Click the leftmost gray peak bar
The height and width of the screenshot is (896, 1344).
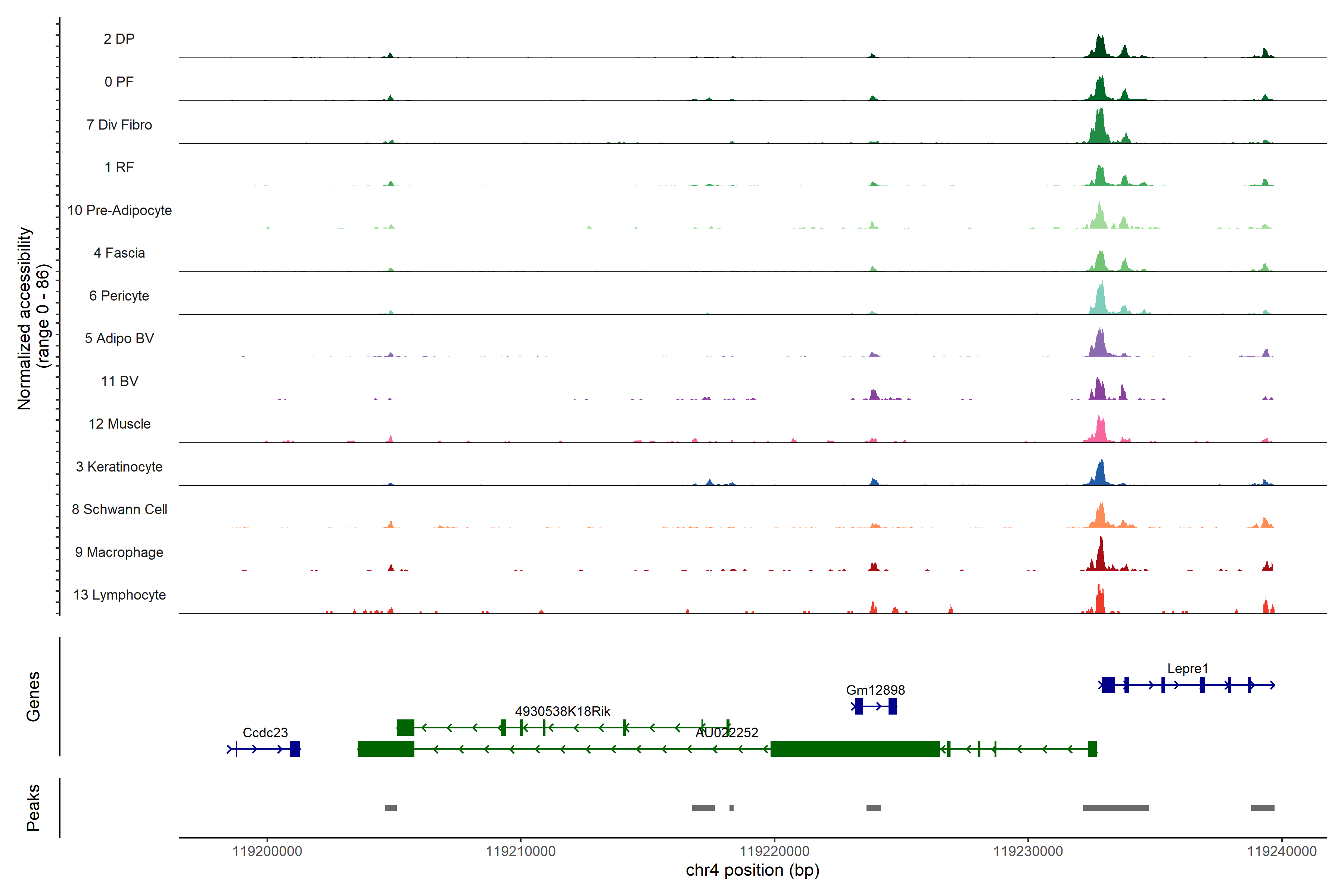(391, 808)
